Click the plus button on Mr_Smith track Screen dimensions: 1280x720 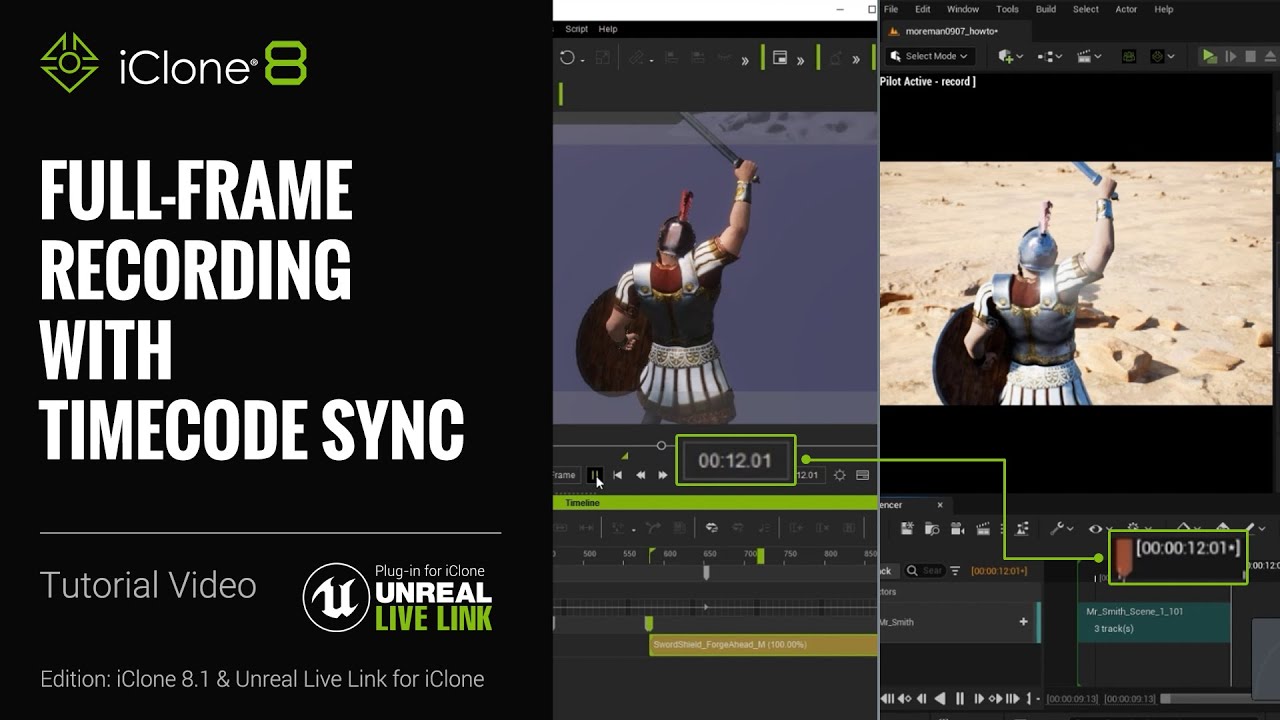click(x=1023, y=622)
